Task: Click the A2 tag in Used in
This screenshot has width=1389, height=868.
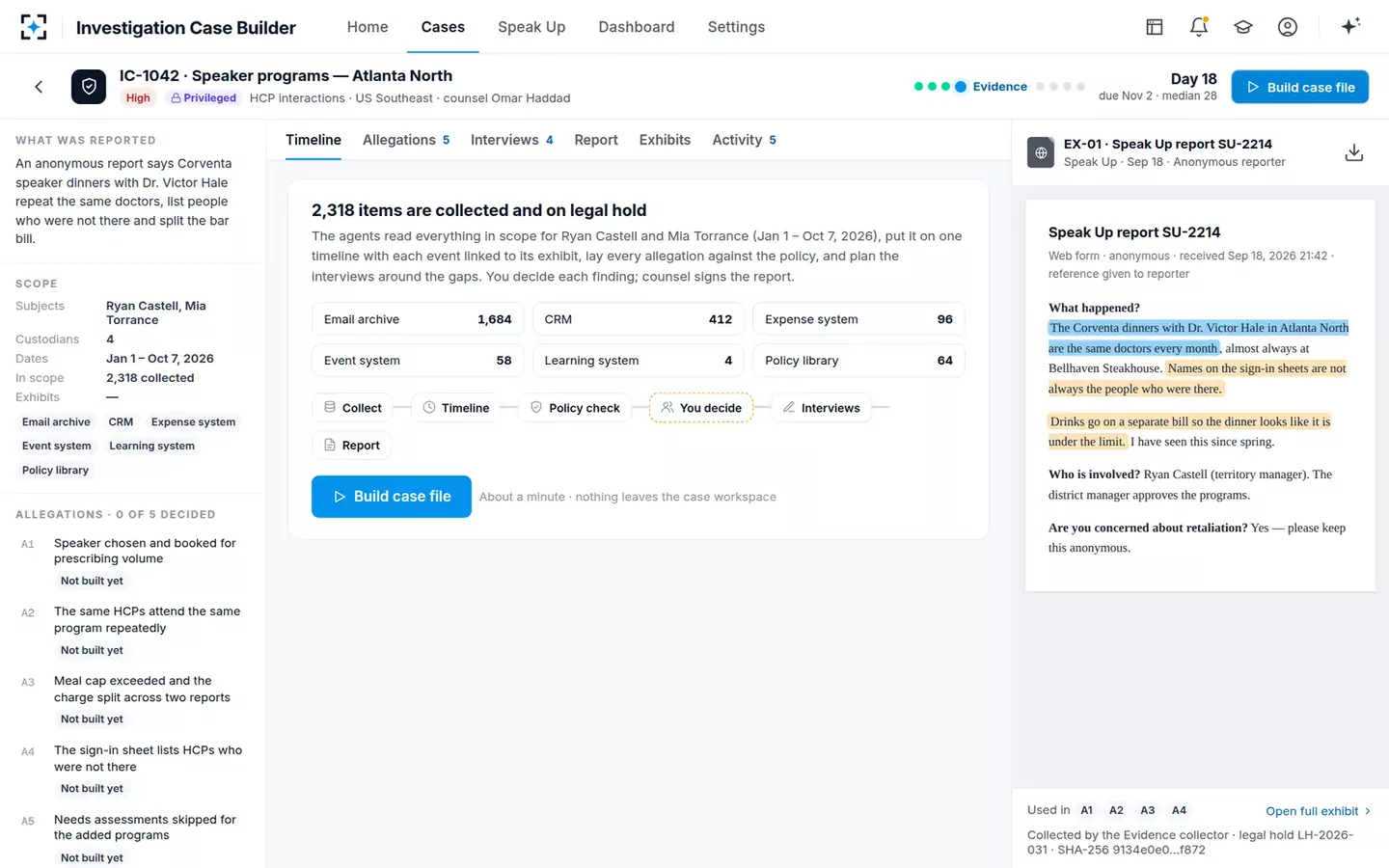Action: 1116,811
